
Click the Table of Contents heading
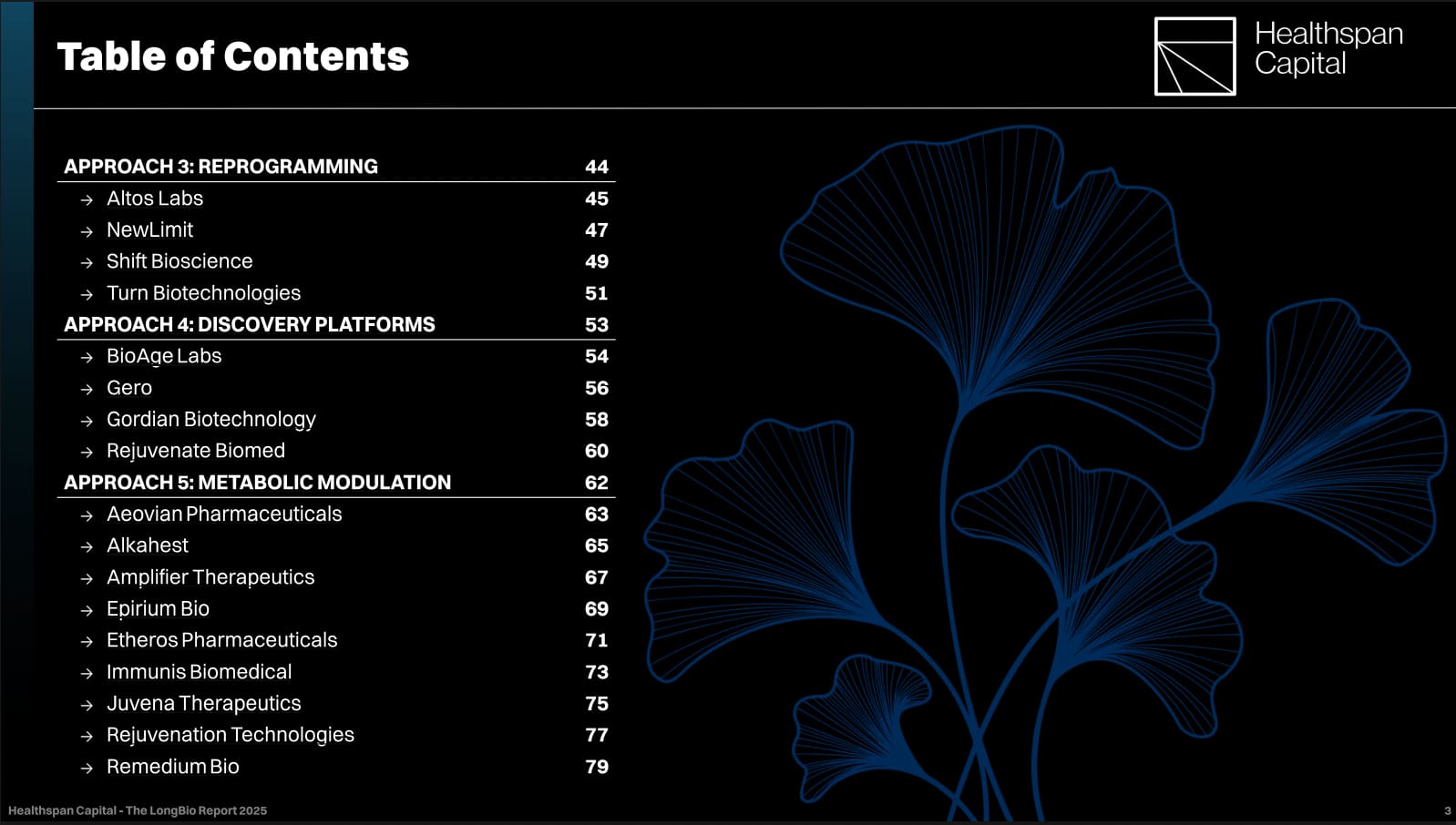coord(233,56)
